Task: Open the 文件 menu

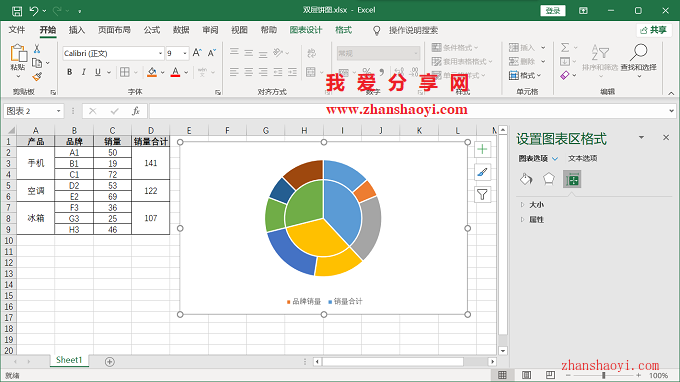Action: pyautogui.click(x=17, y=30)
